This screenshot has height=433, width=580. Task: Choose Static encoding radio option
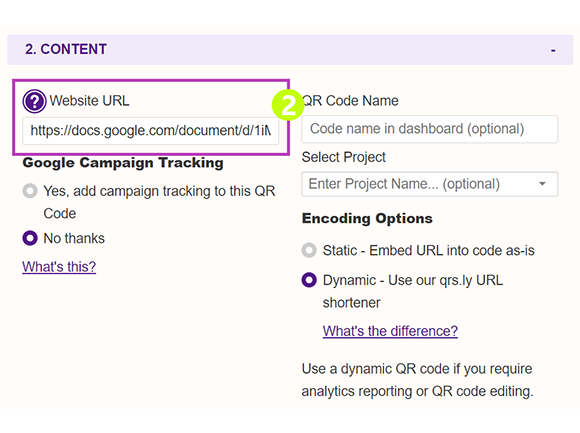[x=309, y=250]
